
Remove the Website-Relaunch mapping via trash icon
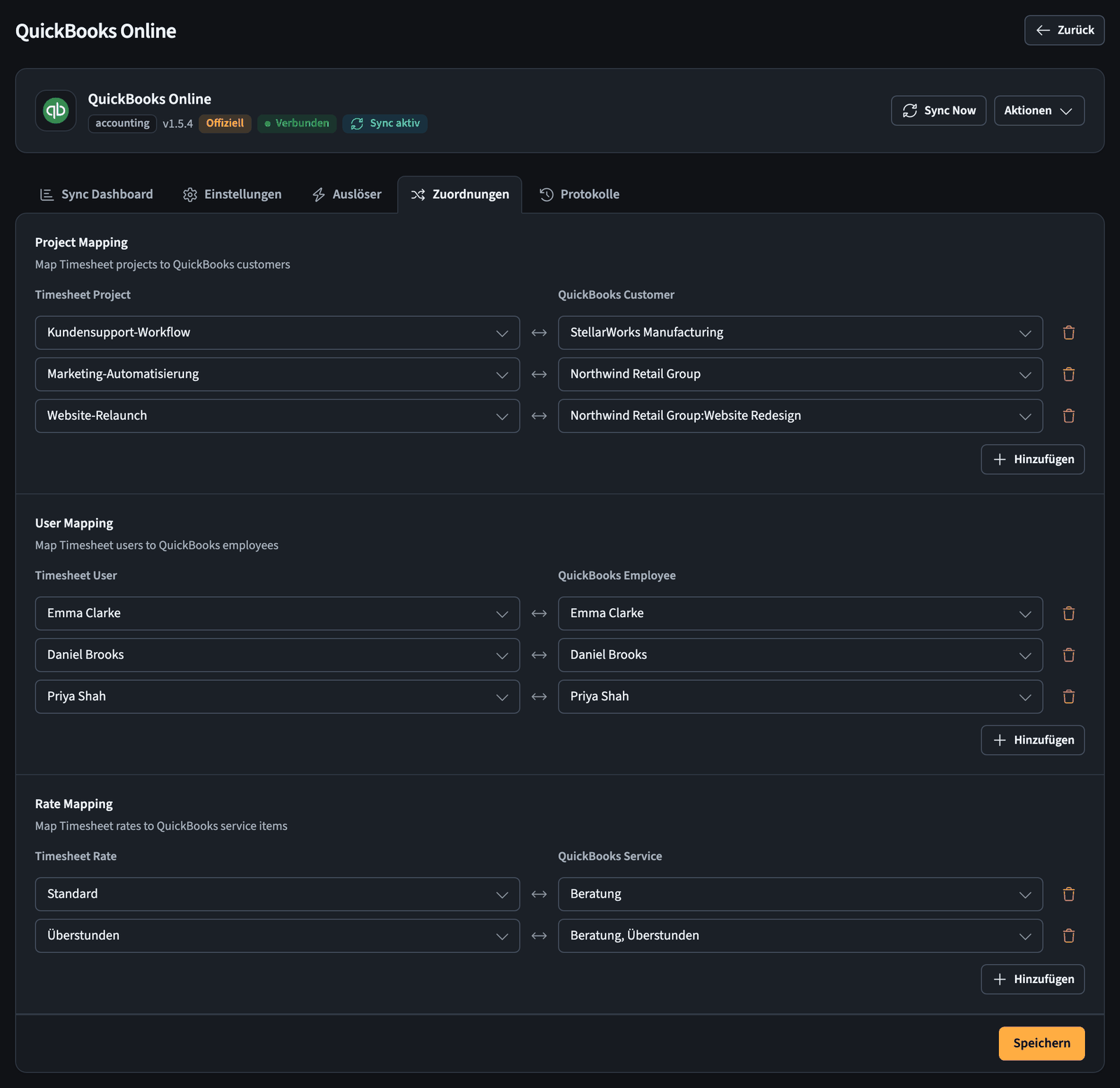[1068, 416]
